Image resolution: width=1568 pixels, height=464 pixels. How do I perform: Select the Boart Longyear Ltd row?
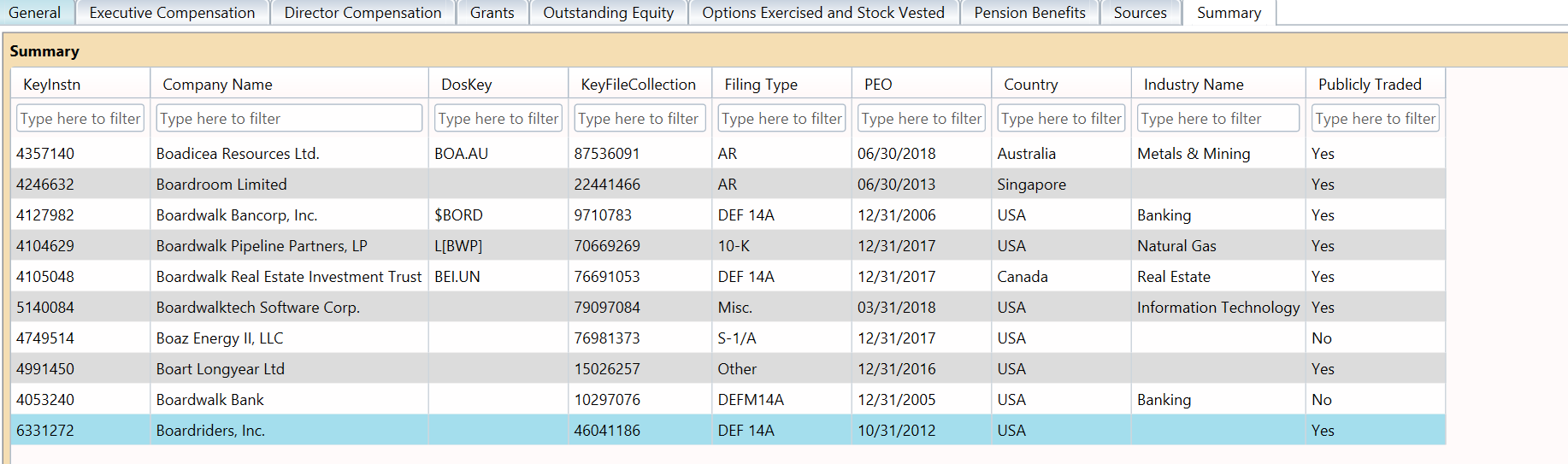pos(221,369)
